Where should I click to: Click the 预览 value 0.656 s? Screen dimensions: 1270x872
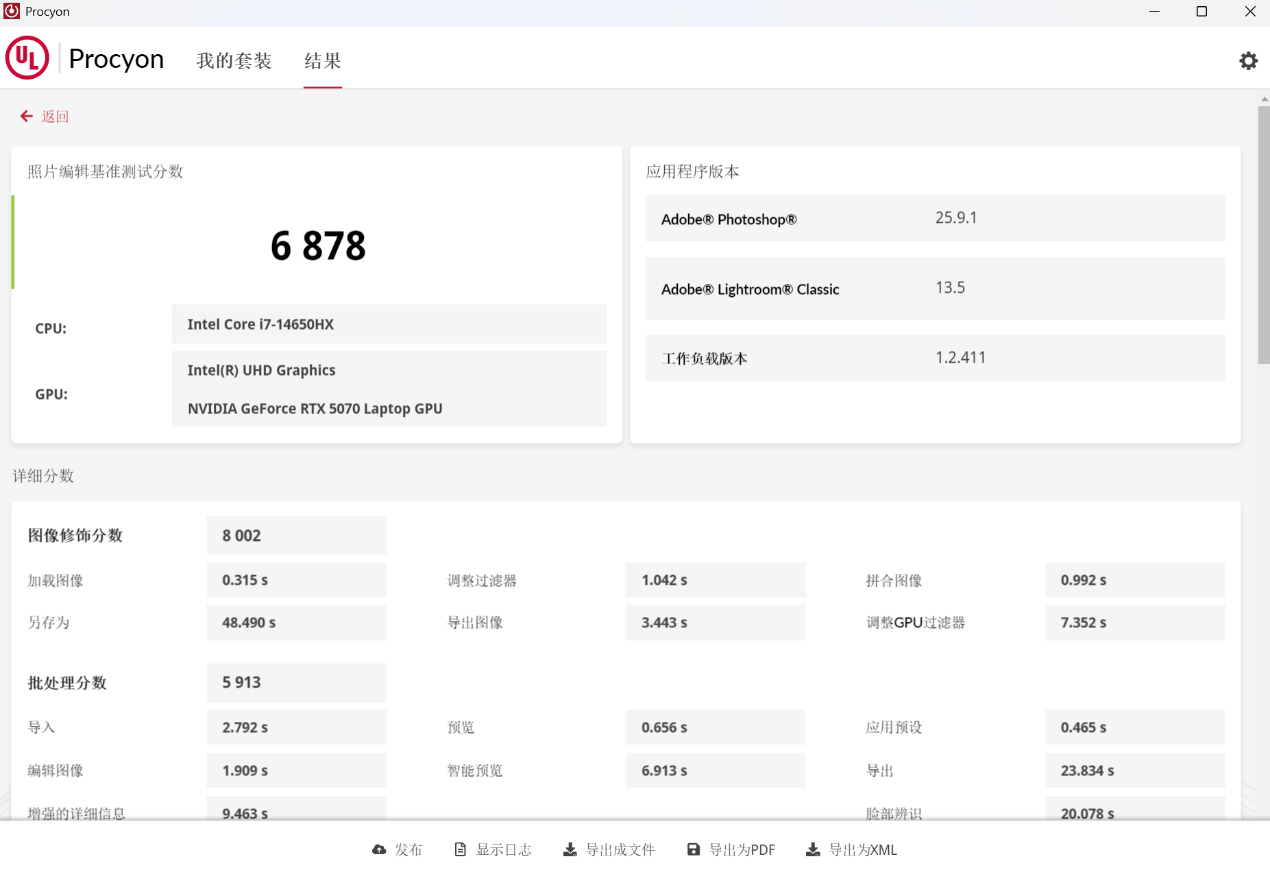[715, 727]
